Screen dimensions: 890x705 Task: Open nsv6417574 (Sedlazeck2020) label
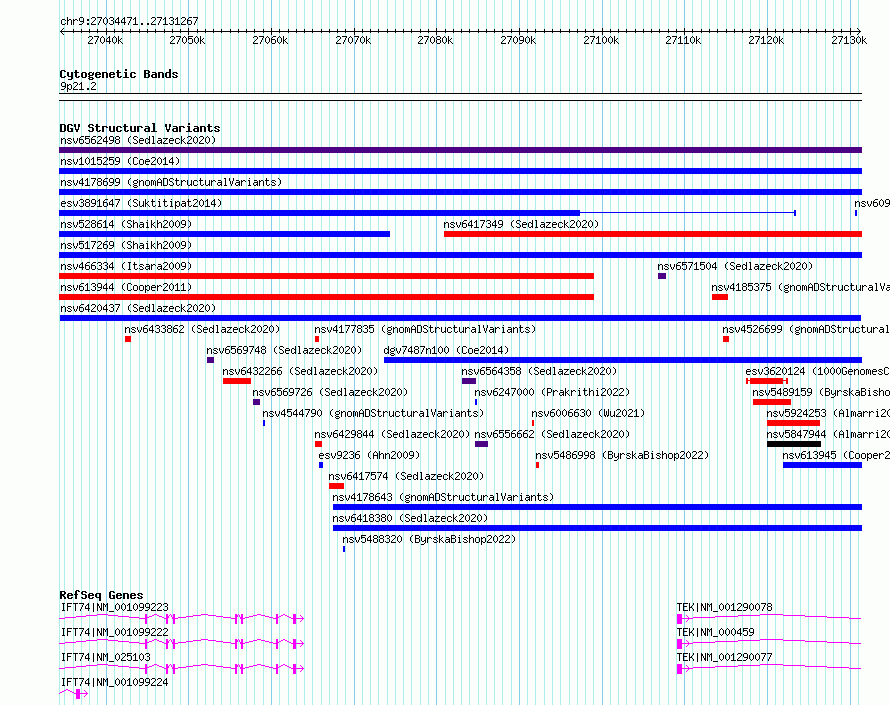(x=406, y=476)
